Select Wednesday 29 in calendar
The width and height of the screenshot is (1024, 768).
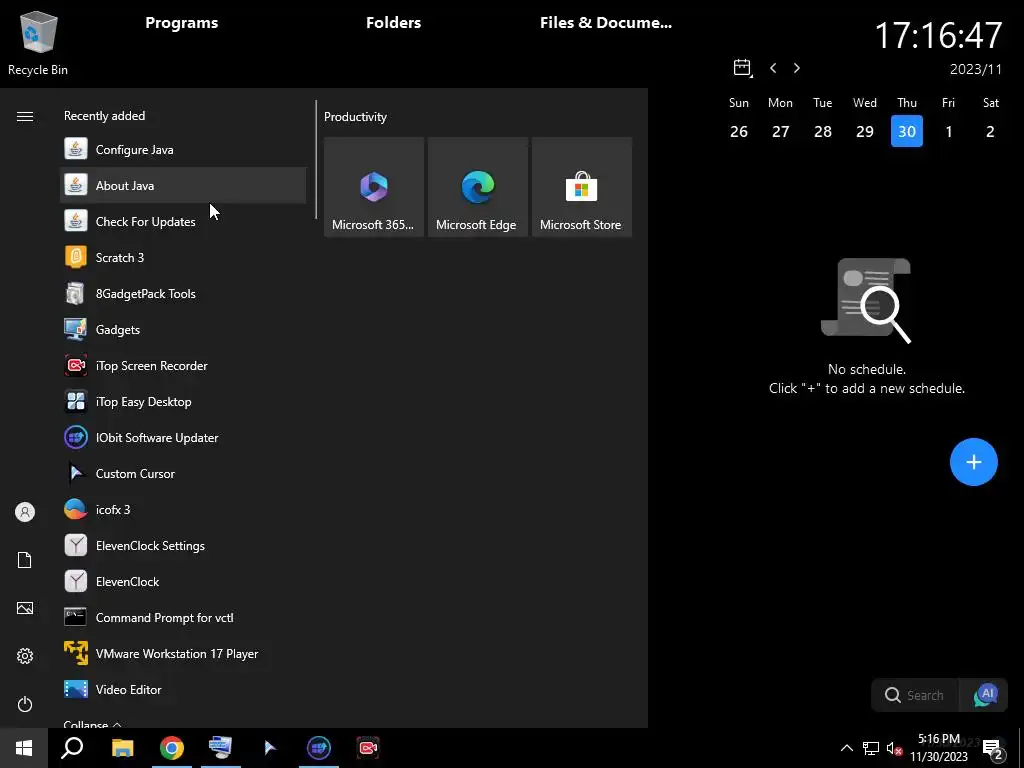point(865,131)
